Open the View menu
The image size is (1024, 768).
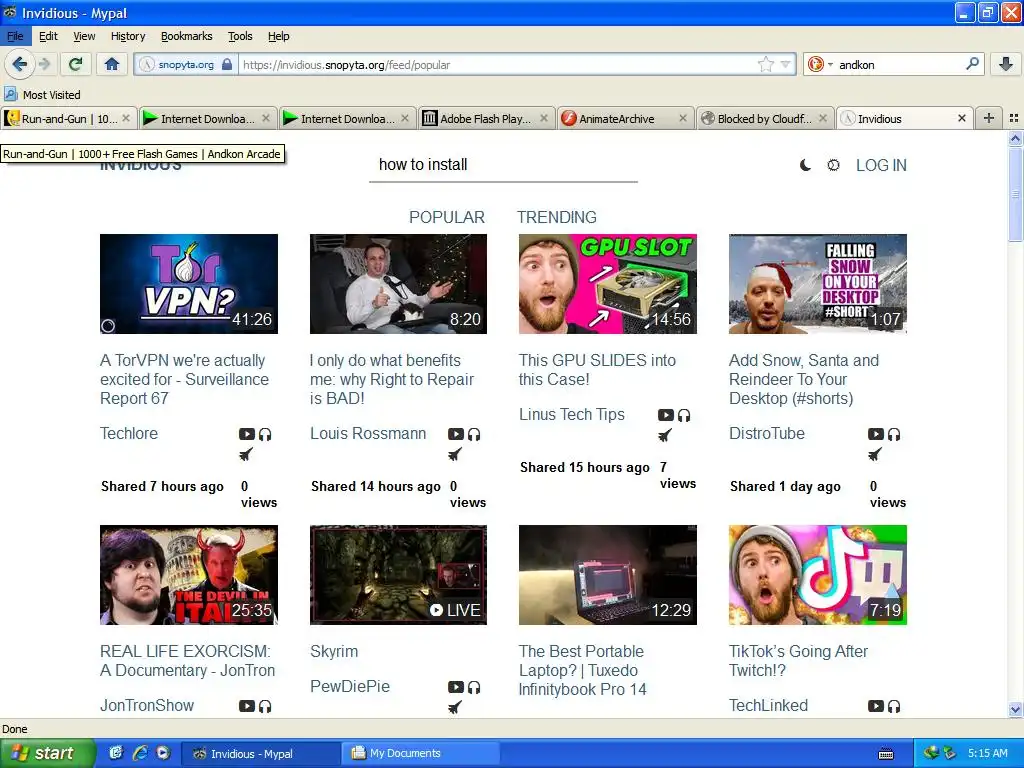click(84, 36)
